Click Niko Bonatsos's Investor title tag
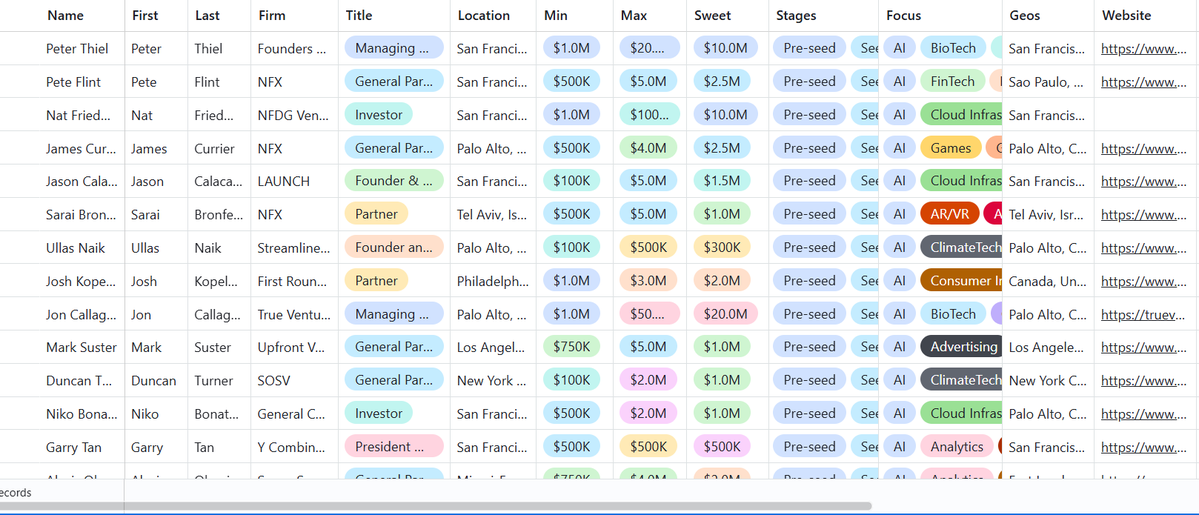Image resolution: width=1199 pixels, height=515 pixels. pos(379,413)
